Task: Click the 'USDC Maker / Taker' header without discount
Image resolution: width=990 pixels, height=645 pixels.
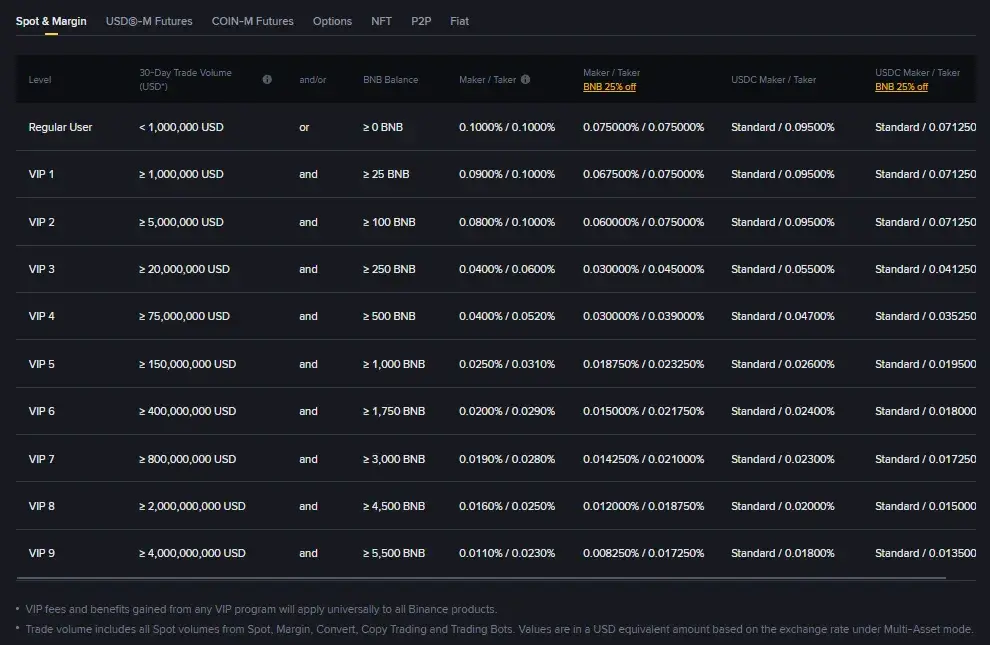Action: click(773, 80)
